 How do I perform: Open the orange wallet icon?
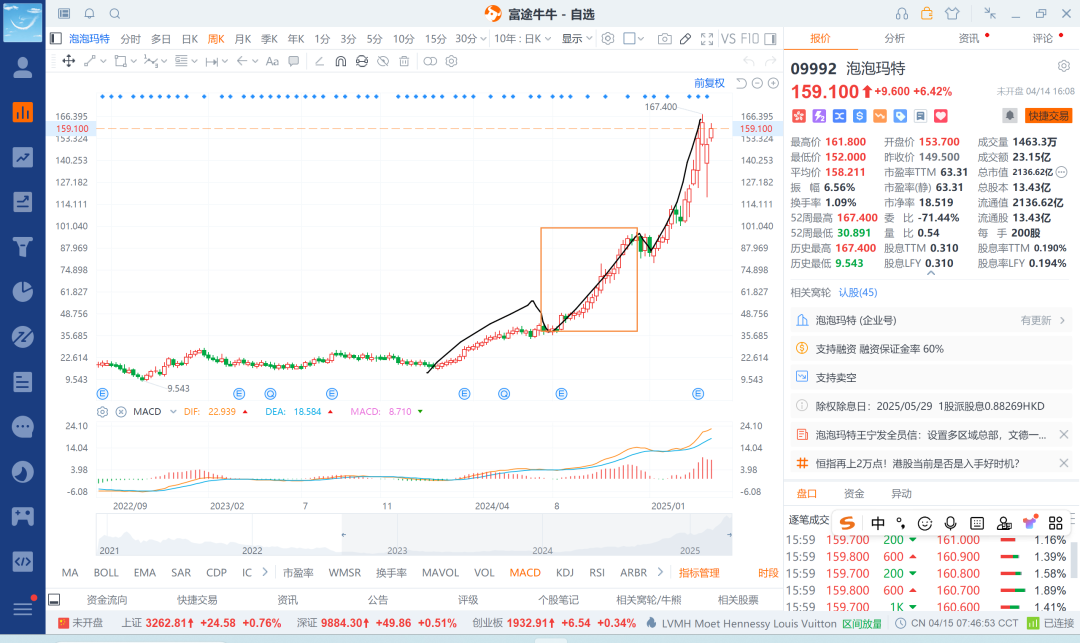[926, 14]
